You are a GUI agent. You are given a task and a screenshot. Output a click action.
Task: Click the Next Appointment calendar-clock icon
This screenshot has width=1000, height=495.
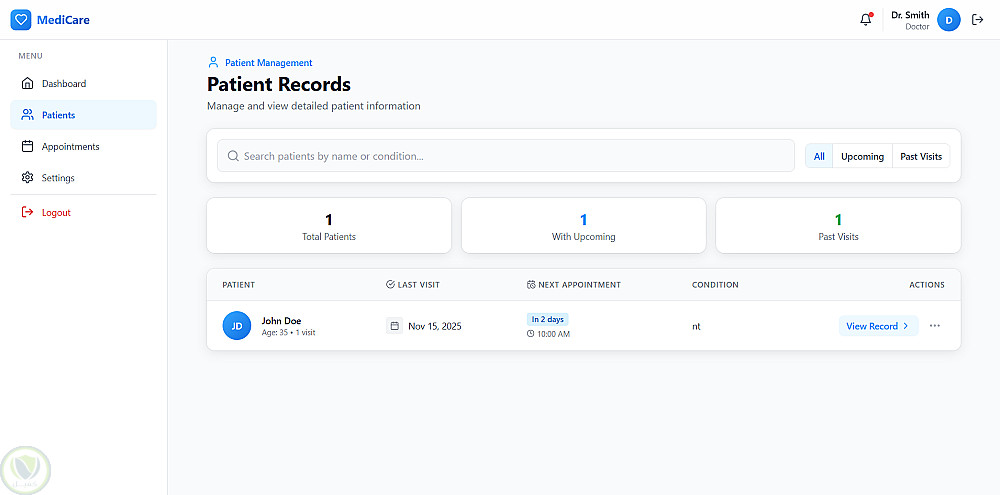click(531, 284)
